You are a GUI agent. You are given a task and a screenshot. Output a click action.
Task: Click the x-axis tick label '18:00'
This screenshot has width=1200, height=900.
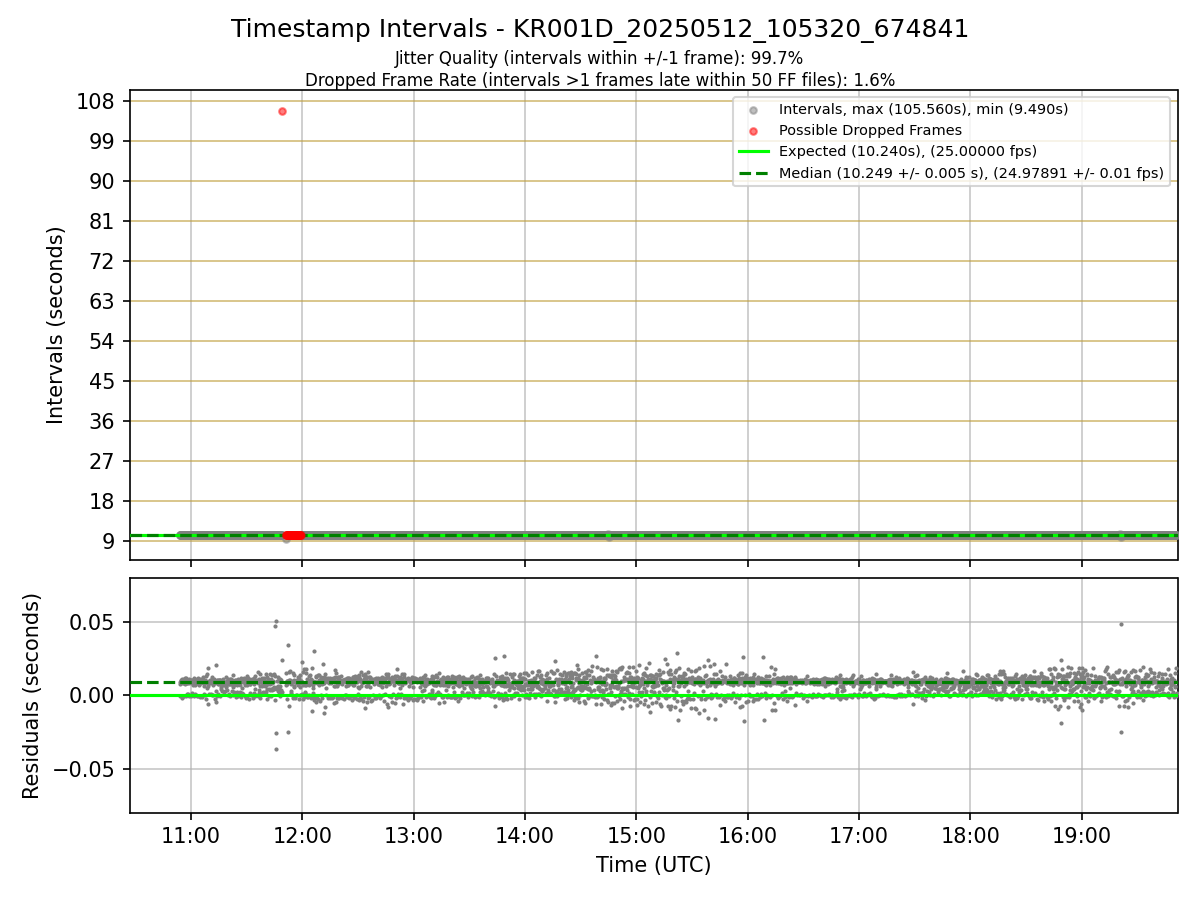[x=970, y=836]
